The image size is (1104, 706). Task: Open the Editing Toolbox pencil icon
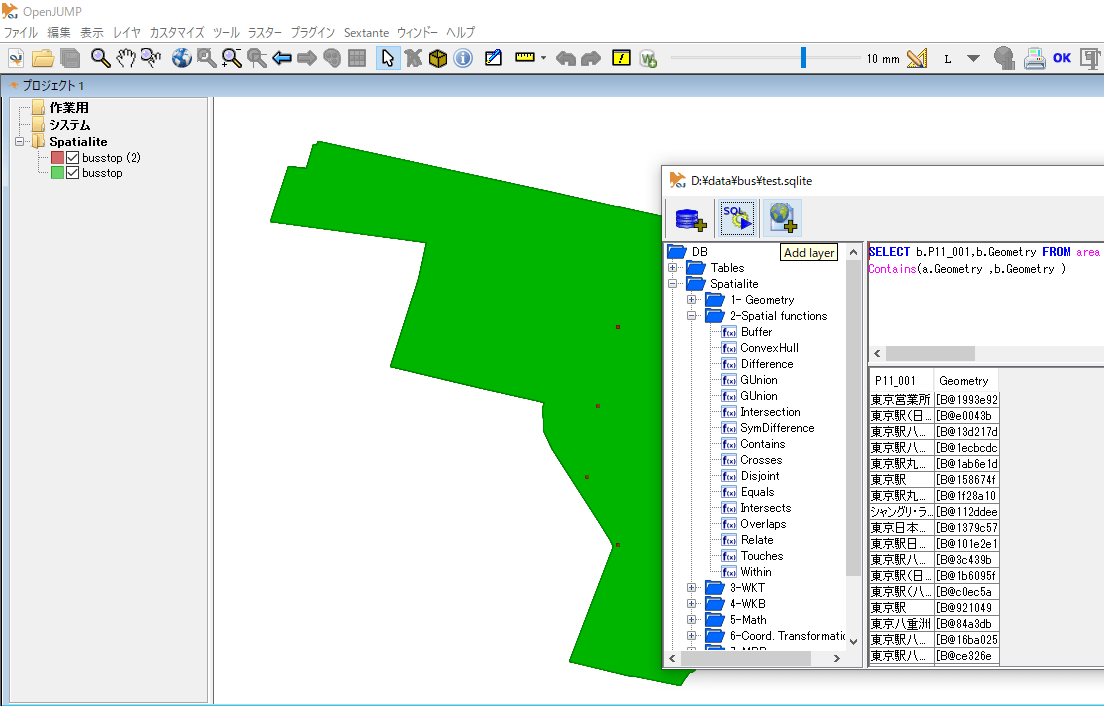[494, 58]
